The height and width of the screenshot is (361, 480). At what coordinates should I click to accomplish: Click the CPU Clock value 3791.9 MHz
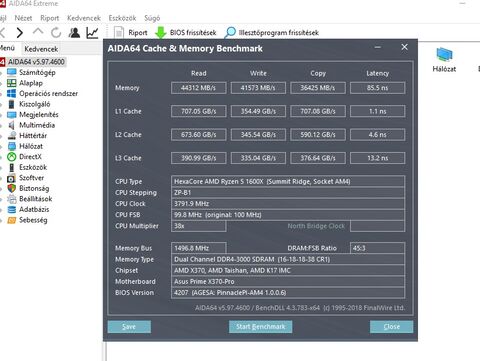288,204
